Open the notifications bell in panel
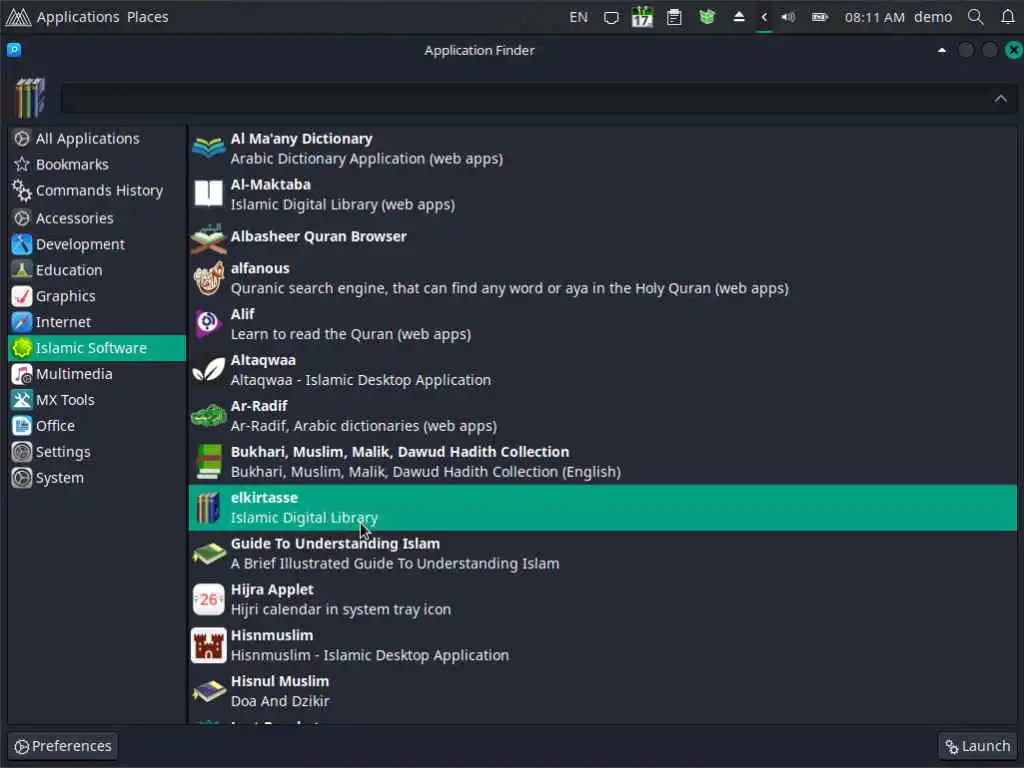Viewport: 1024px width, 768px height. pyautogui.click(x=1008, y=17)
